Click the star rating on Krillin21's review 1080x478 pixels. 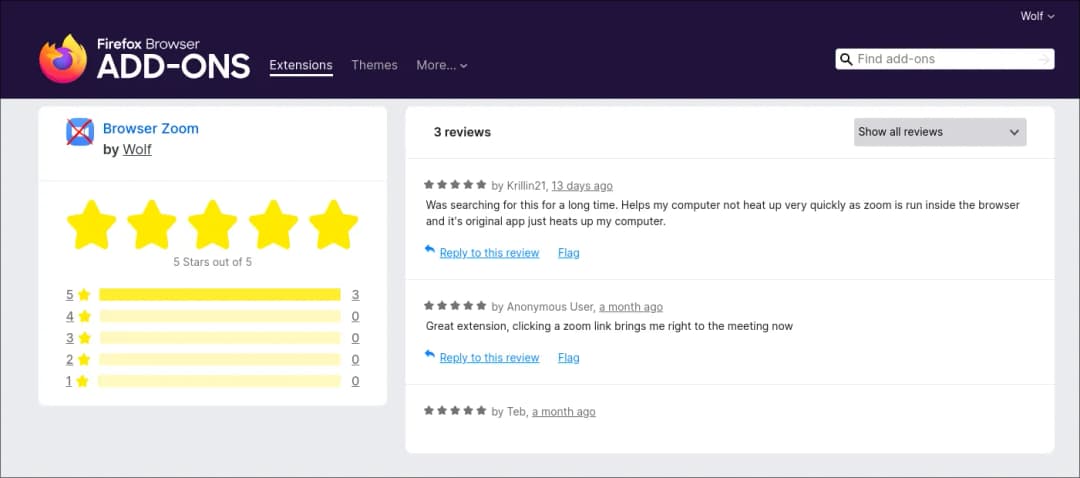455,185
